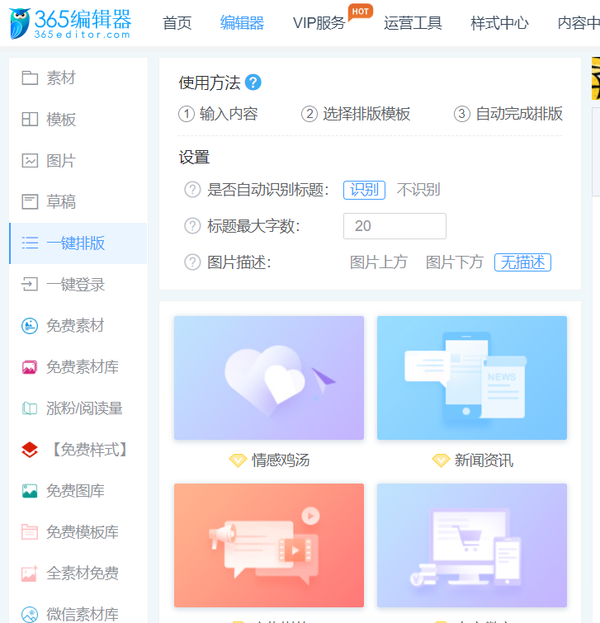Choose 图片上方 for image description

coord(379,262)
